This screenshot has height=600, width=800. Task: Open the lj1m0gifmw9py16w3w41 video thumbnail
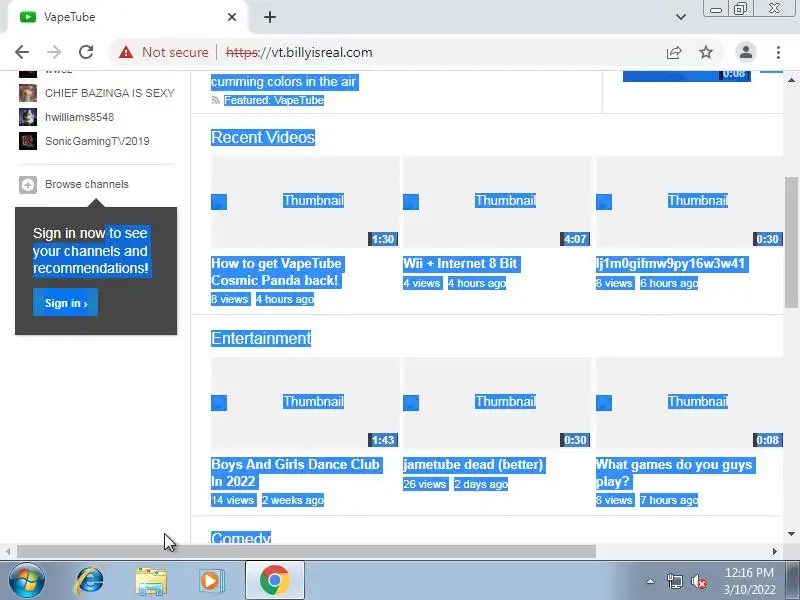(689, 202)
